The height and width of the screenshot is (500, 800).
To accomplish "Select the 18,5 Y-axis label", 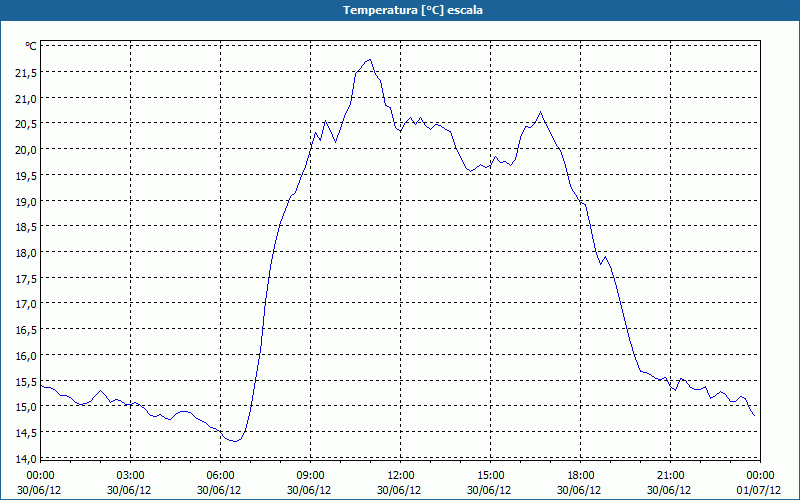I will pos(26,227).
